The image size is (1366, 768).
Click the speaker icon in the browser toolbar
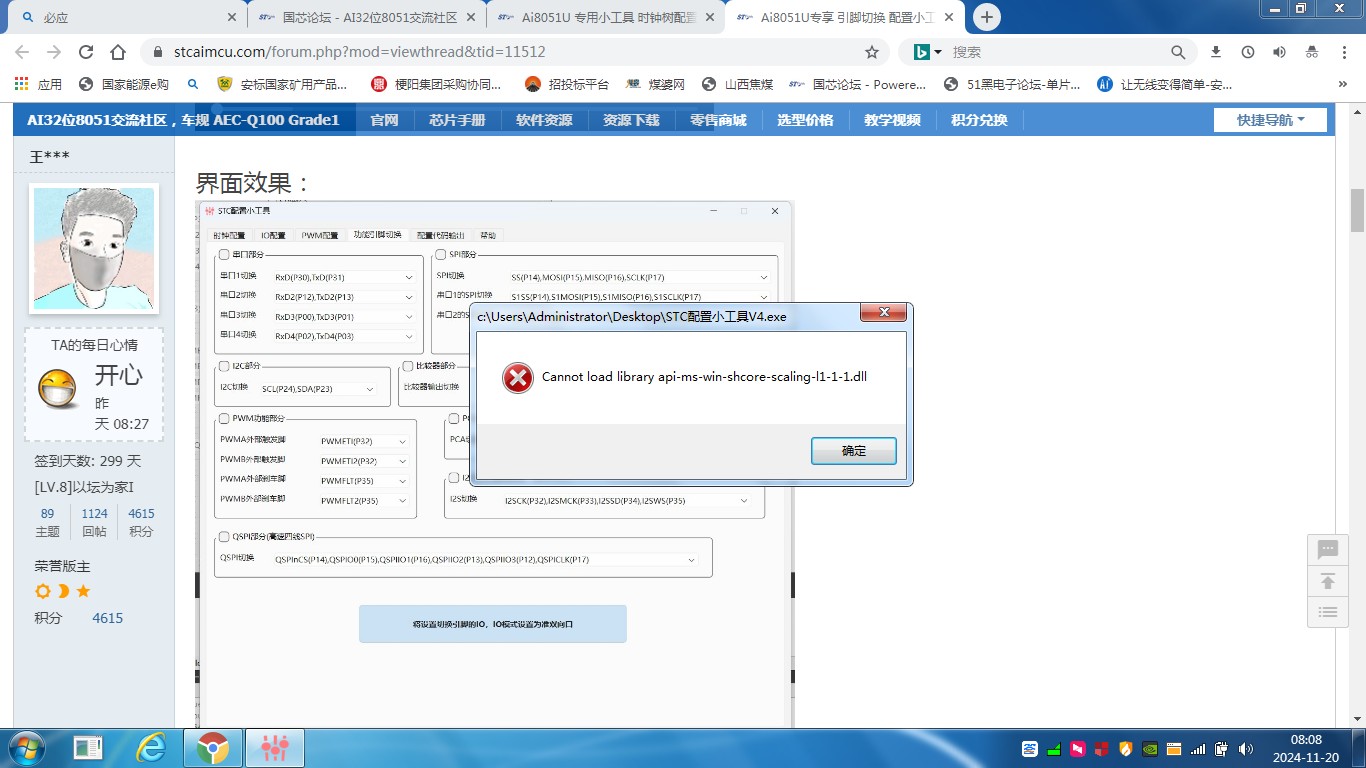[1279, 52]
